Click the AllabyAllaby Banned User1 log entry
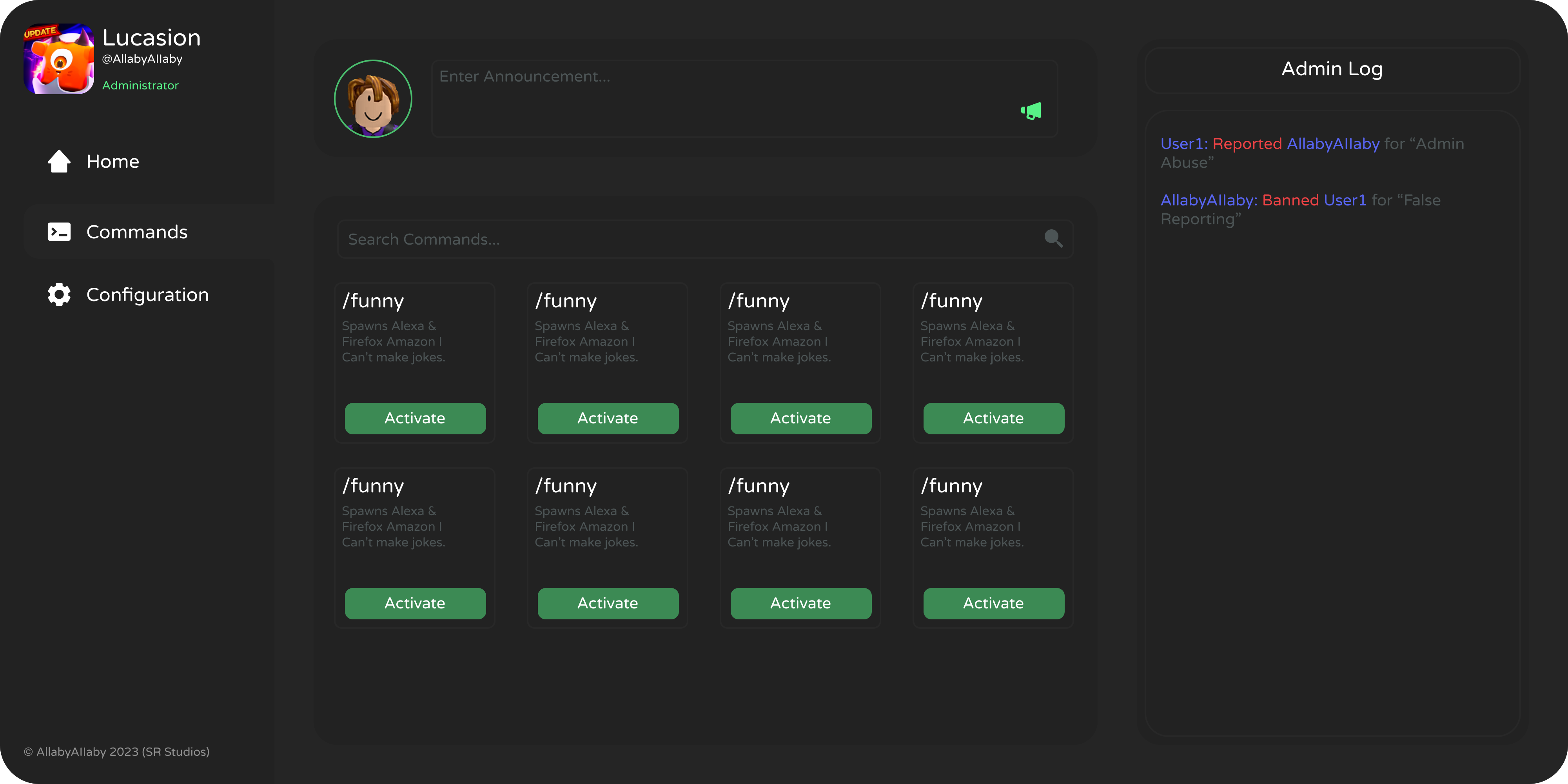 tap(1301, 209)
